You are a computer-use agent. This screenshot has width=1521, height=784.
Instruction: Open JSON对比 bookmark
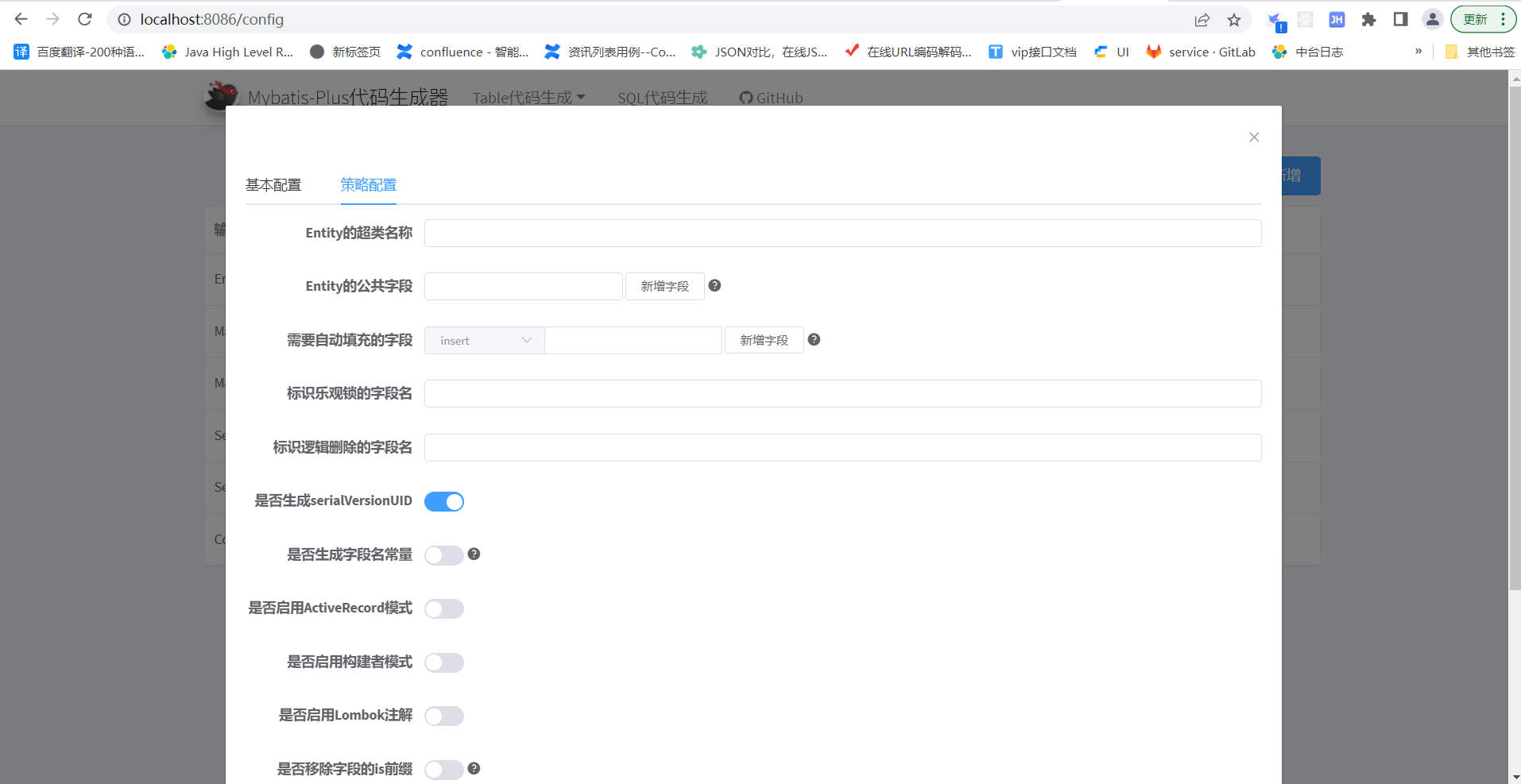pos(760,52)
